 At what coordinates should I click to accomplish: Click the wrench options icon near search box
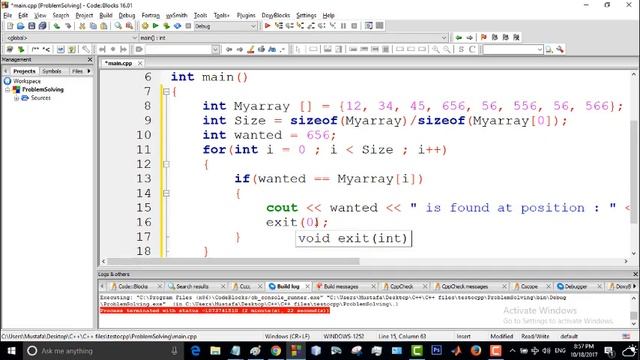point(560,49)
